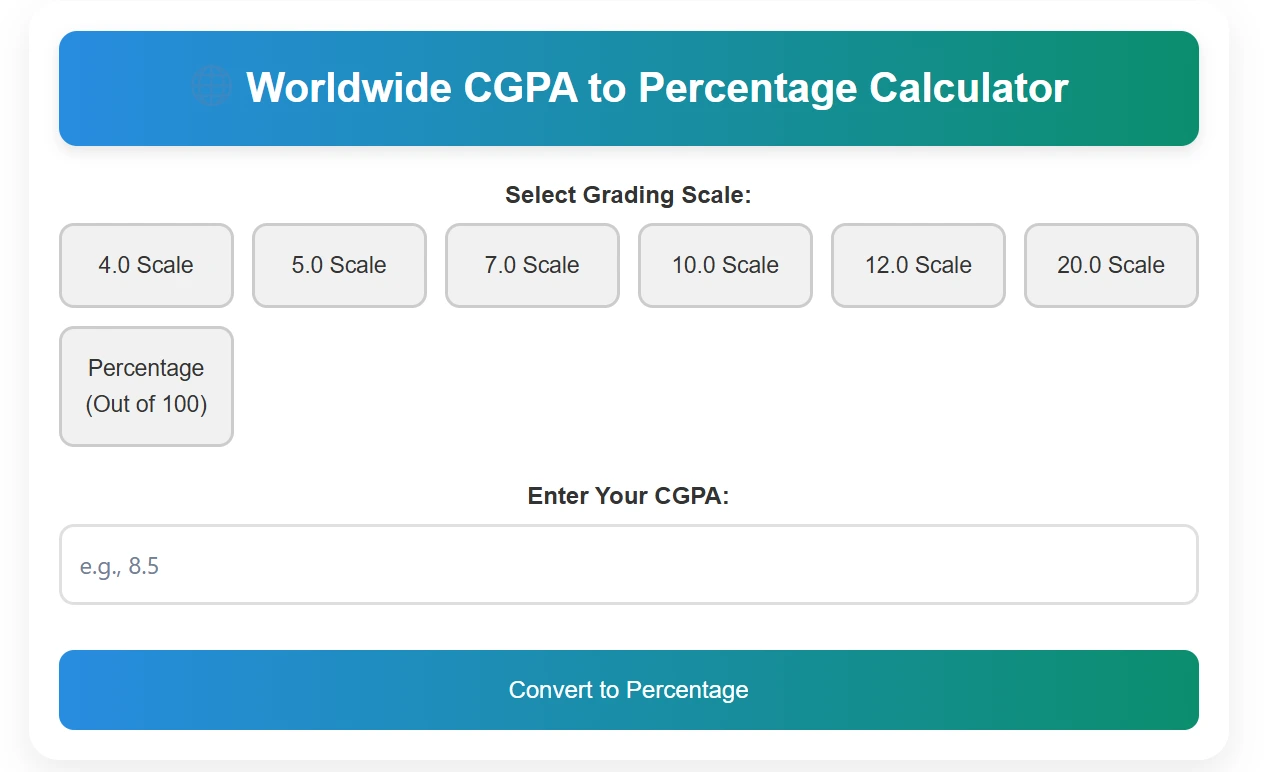Click the globe icon in the header
Screen dimensions: 1267x772
210,87
